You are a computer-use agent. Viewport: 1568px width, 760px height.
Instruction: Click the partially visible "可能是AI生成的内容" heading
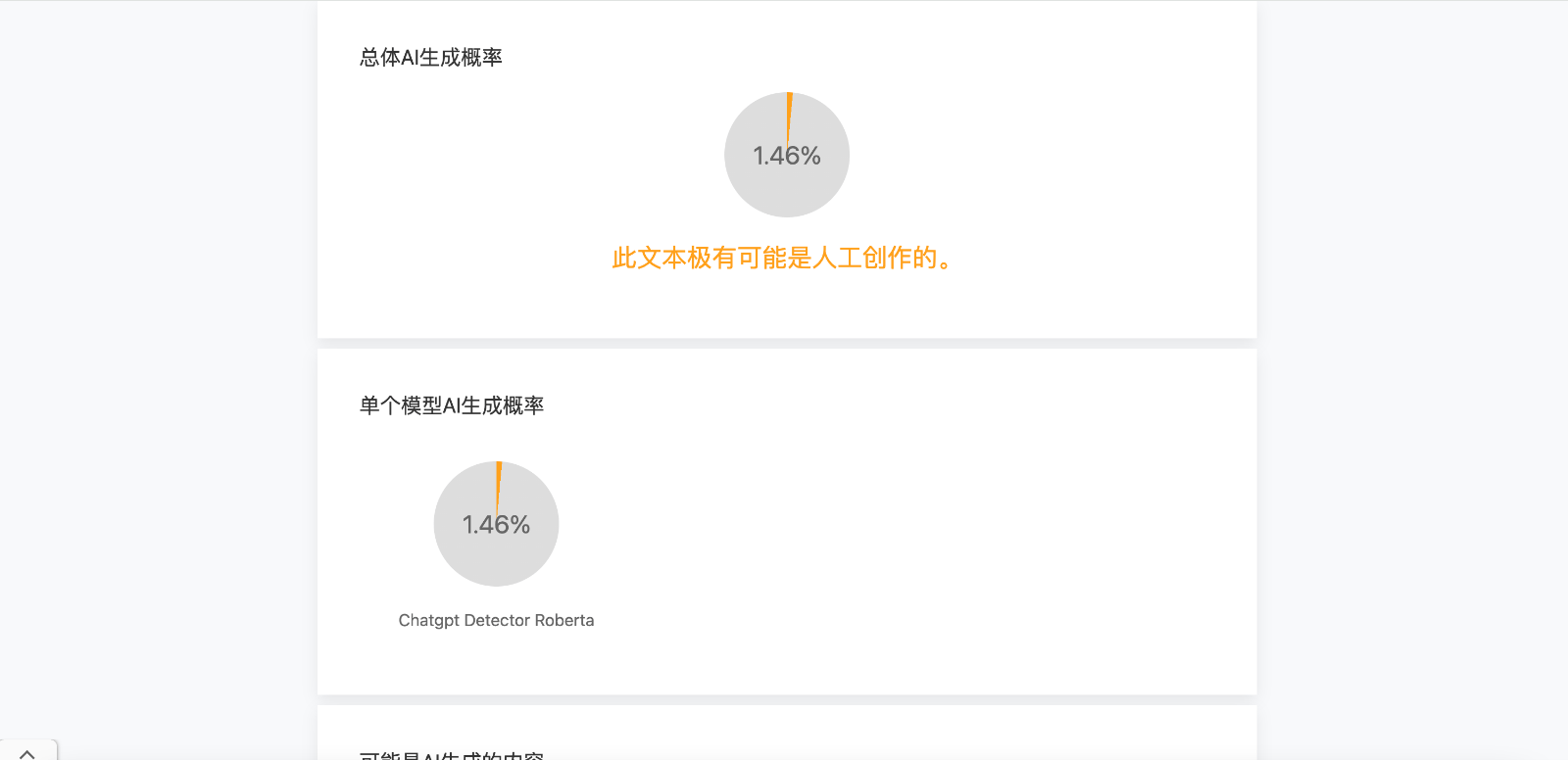coord(452,756)
